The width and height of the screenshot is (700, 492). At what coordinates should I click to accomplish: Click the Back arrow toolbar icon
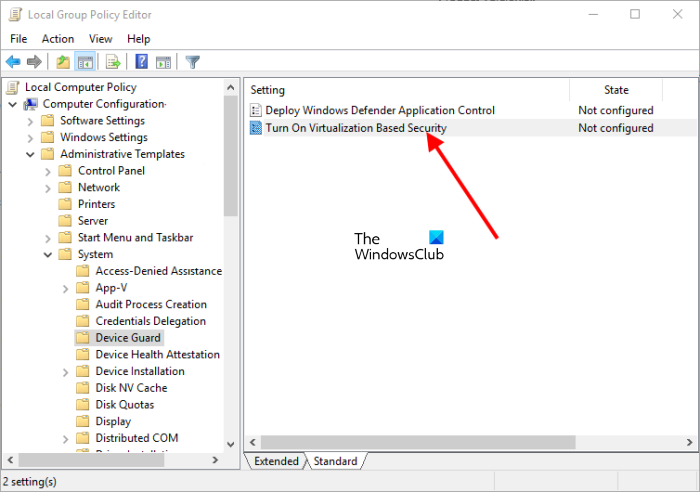click(x=13, y=62)
